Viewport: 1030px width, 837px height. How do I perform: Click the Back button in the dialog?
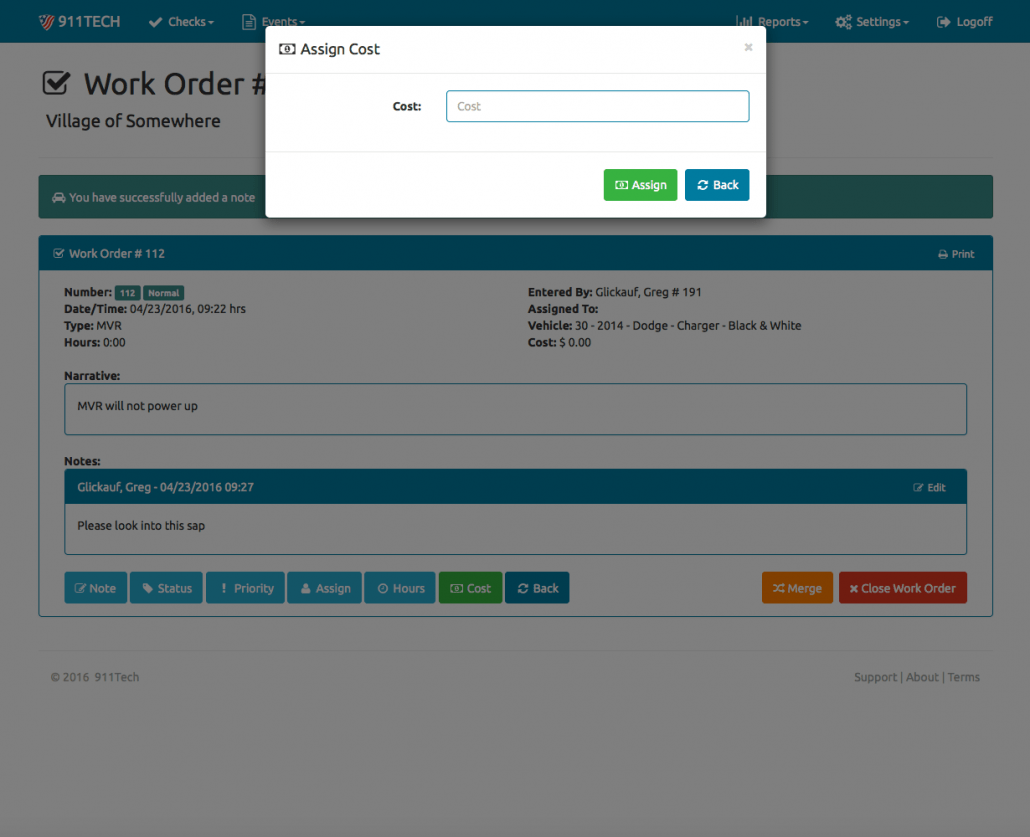717,185
